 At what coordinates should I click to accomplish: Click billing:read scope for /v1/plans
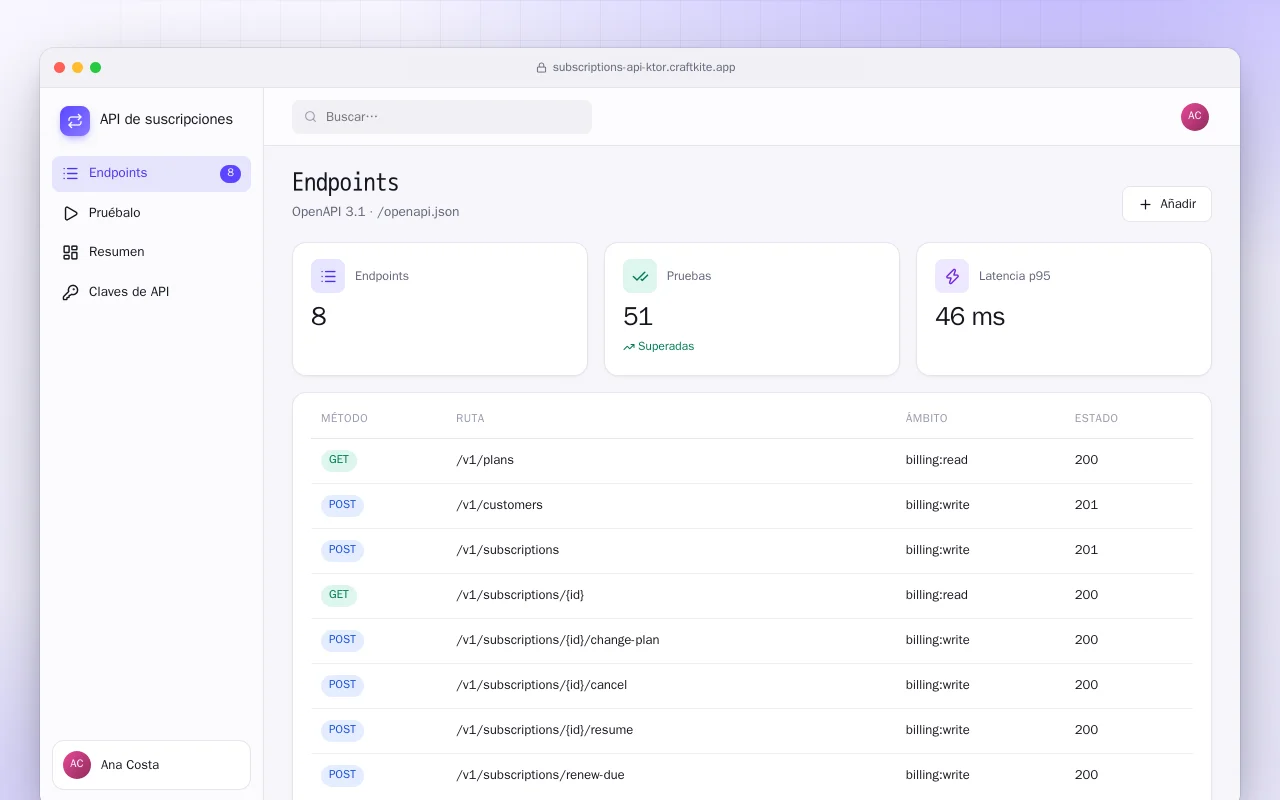[x=937, y=460]
